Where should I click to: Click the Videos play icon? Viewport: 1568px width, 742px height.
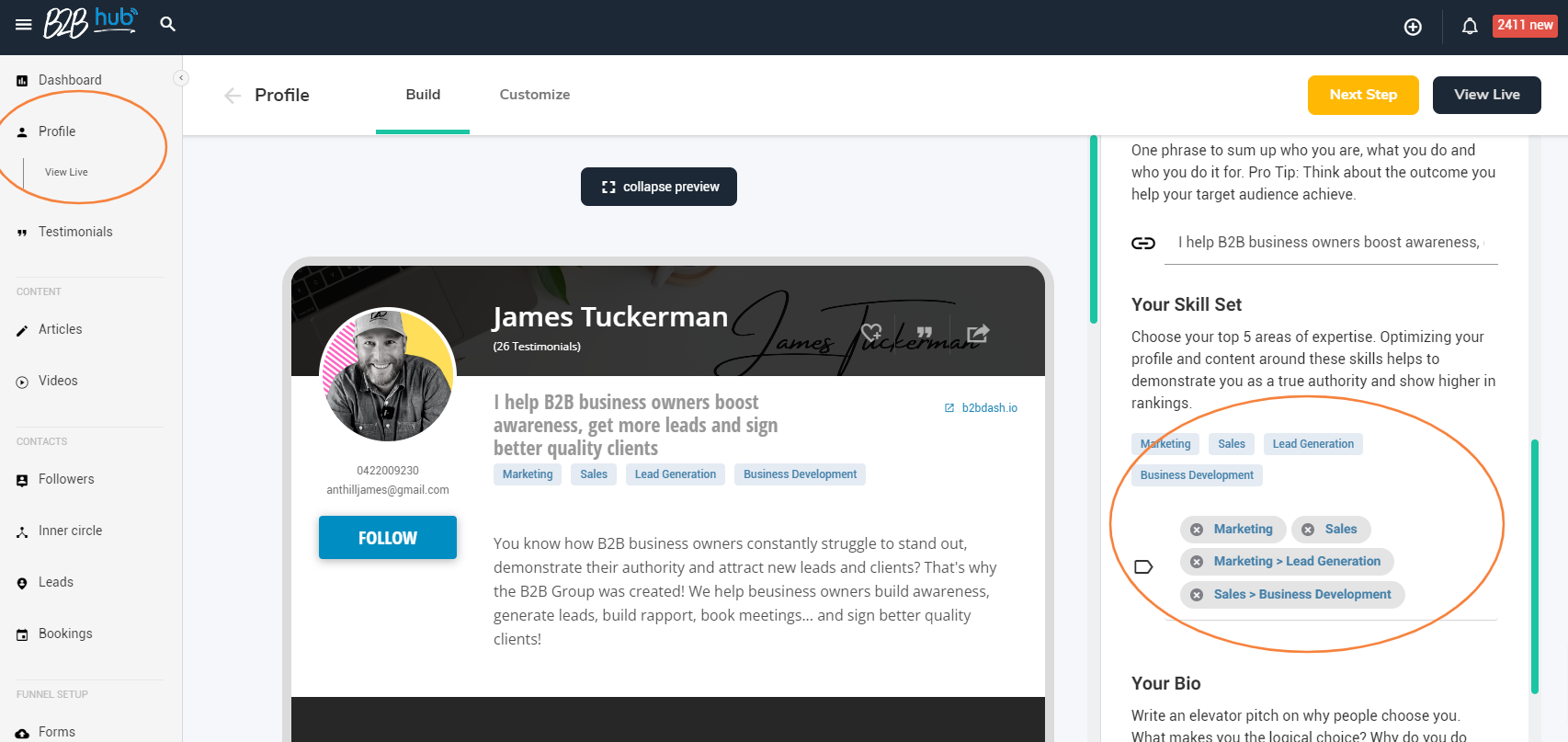pyautogui.click(x=22, y=382)
